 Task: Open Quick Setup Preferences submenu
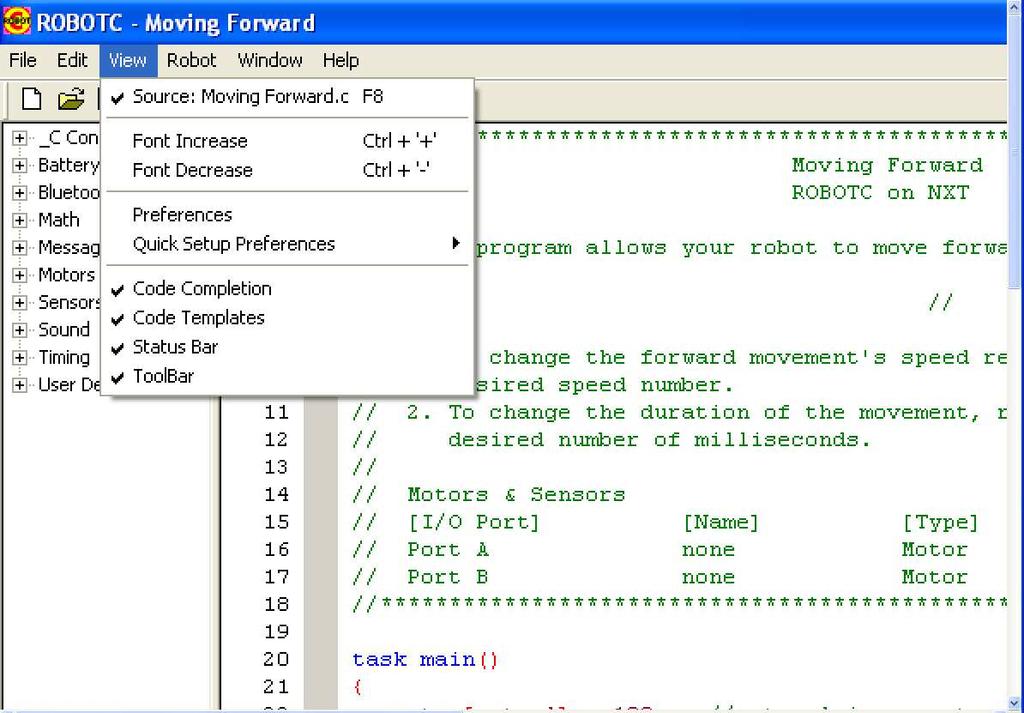(287, 244)
